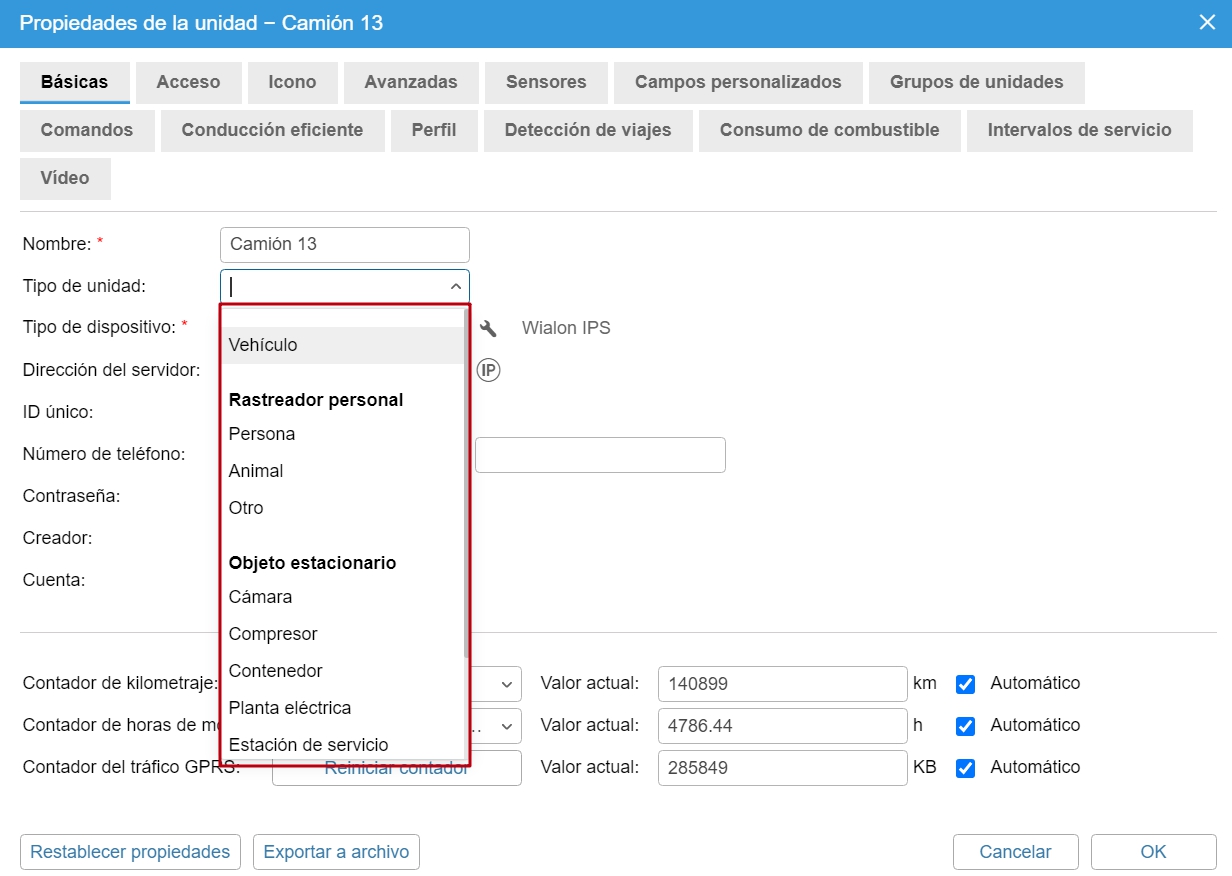
Task: Choose Compresor in the dropdown list
Action: coord(273,634)
